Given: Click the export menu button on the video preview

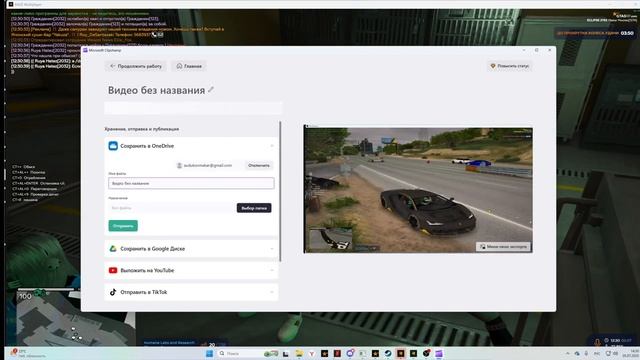Looking at the screenshot, I should [x=503, y=247].
